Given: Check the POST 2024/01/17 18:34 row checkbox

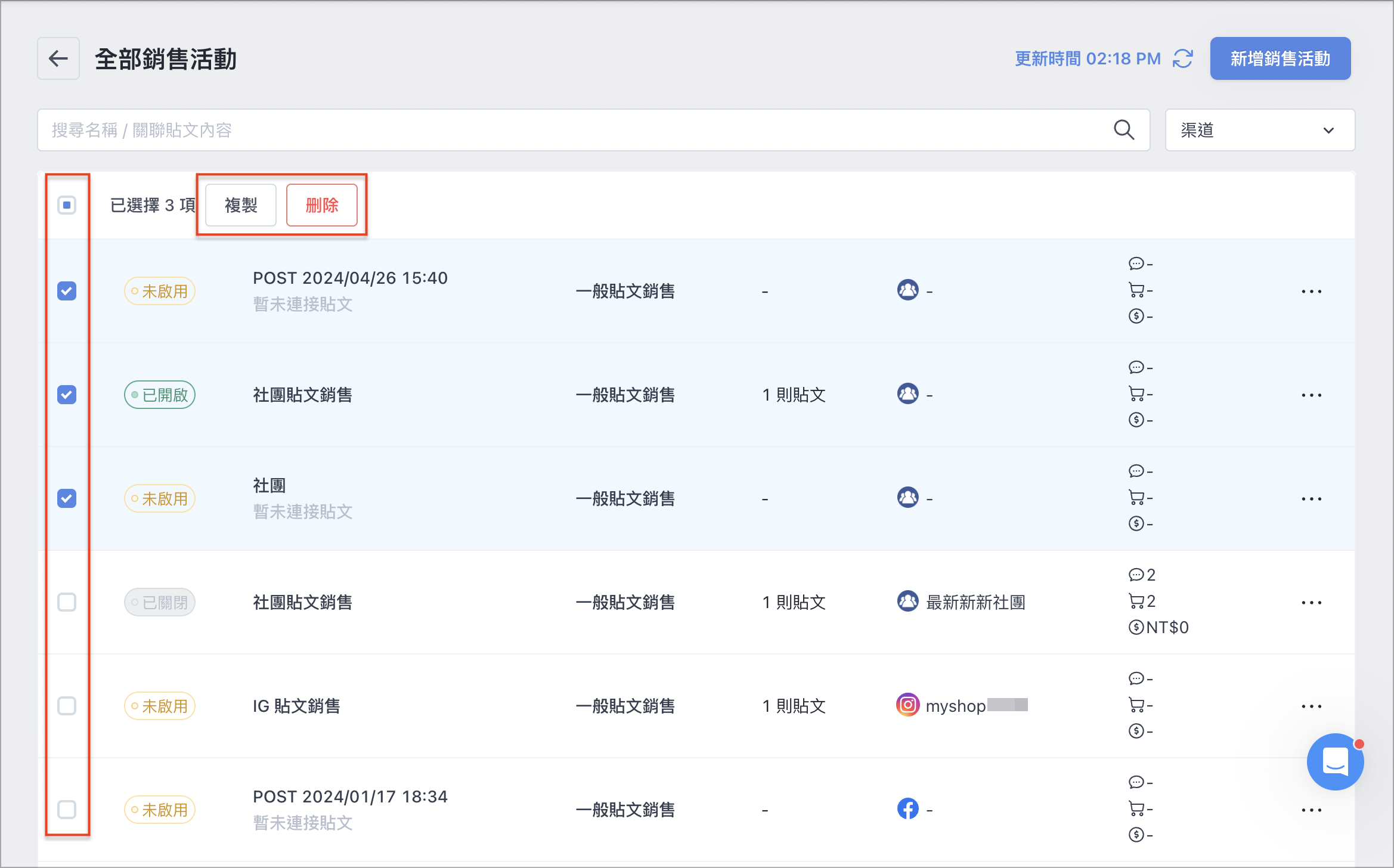Looking at the screenshot, I should coord(67,810).
